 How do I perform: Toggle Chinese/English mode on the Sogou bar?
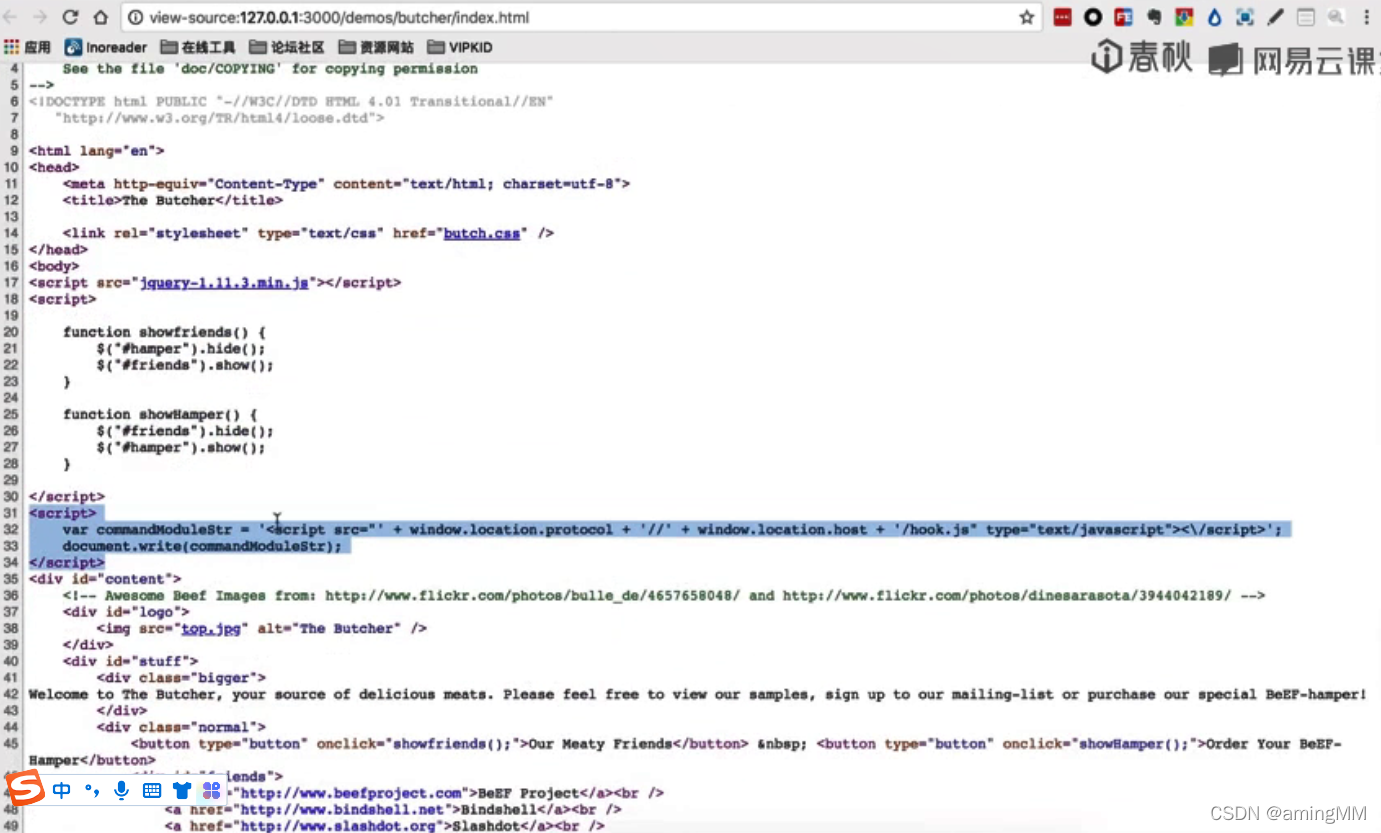click(62, 790)
